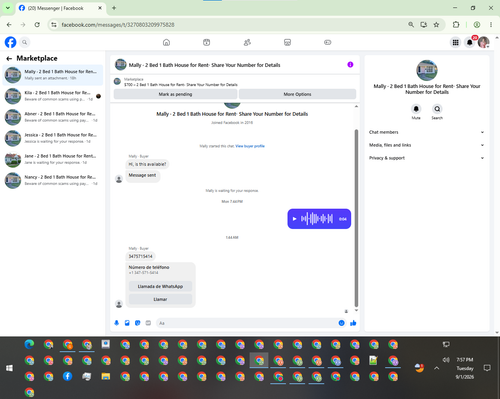Open Nancy conversation in the list
The height and width of the screenshot is (399, 500).
(53, 180)
